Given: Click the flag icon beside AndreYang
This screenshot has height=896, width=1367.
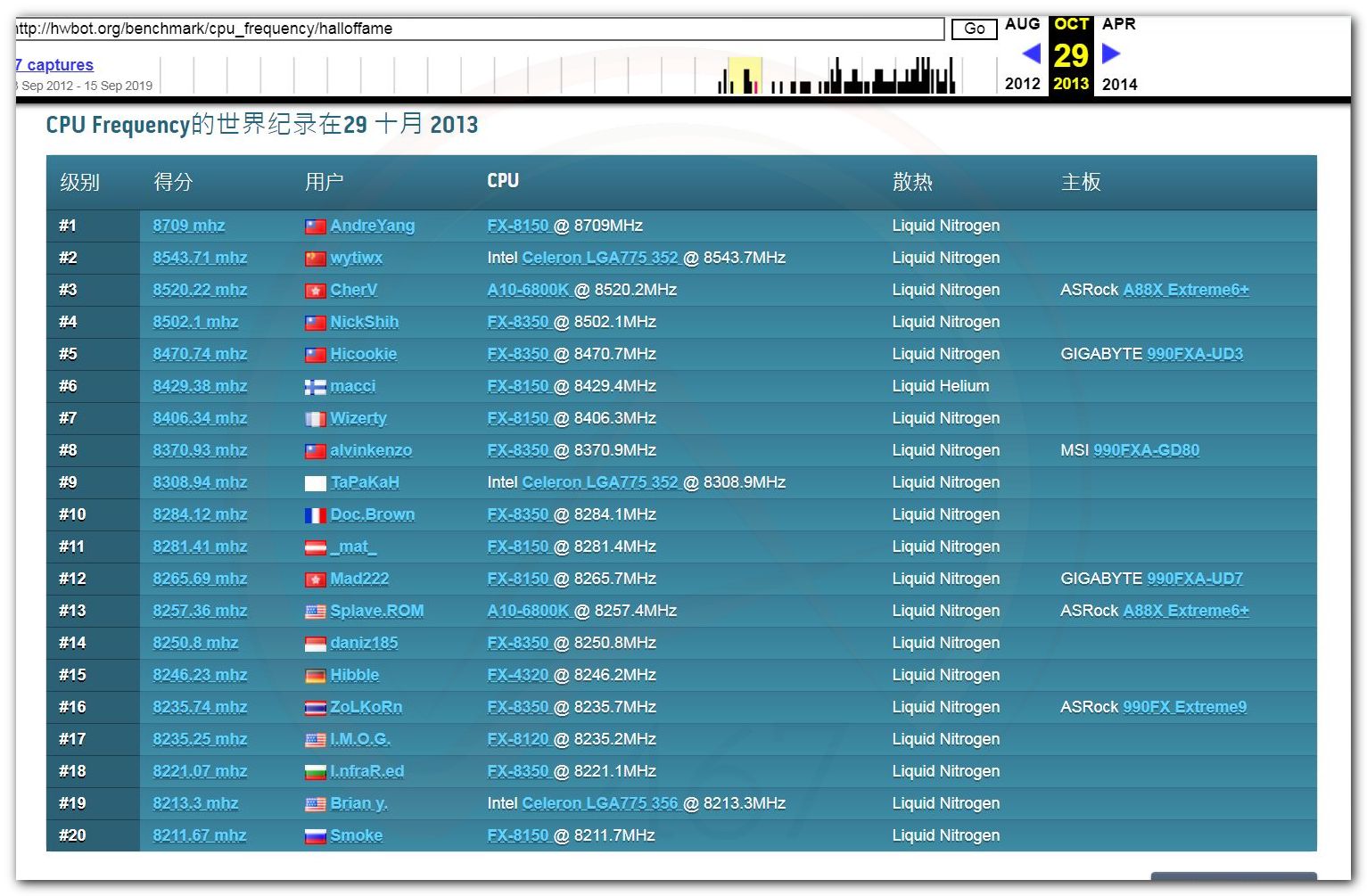Looking at the screenshot, I should pyautogui.click(x=315, y=226).
